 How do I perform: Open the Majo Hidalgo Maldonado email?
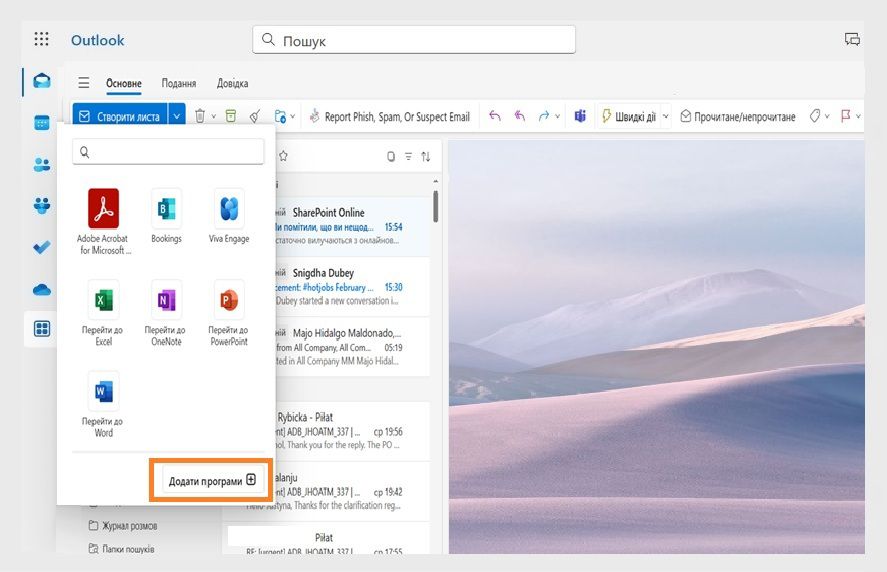coord(352,347)
